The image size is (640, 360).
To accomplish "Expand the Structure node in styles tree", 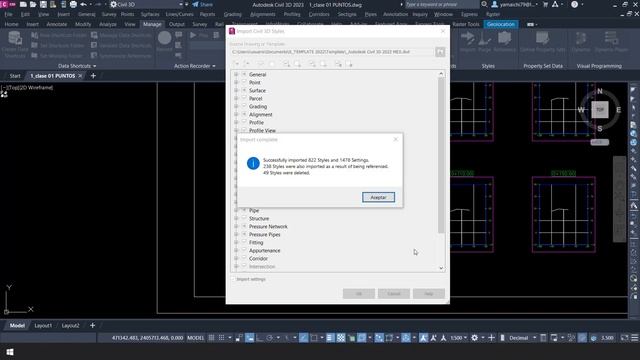I will 236,218.
